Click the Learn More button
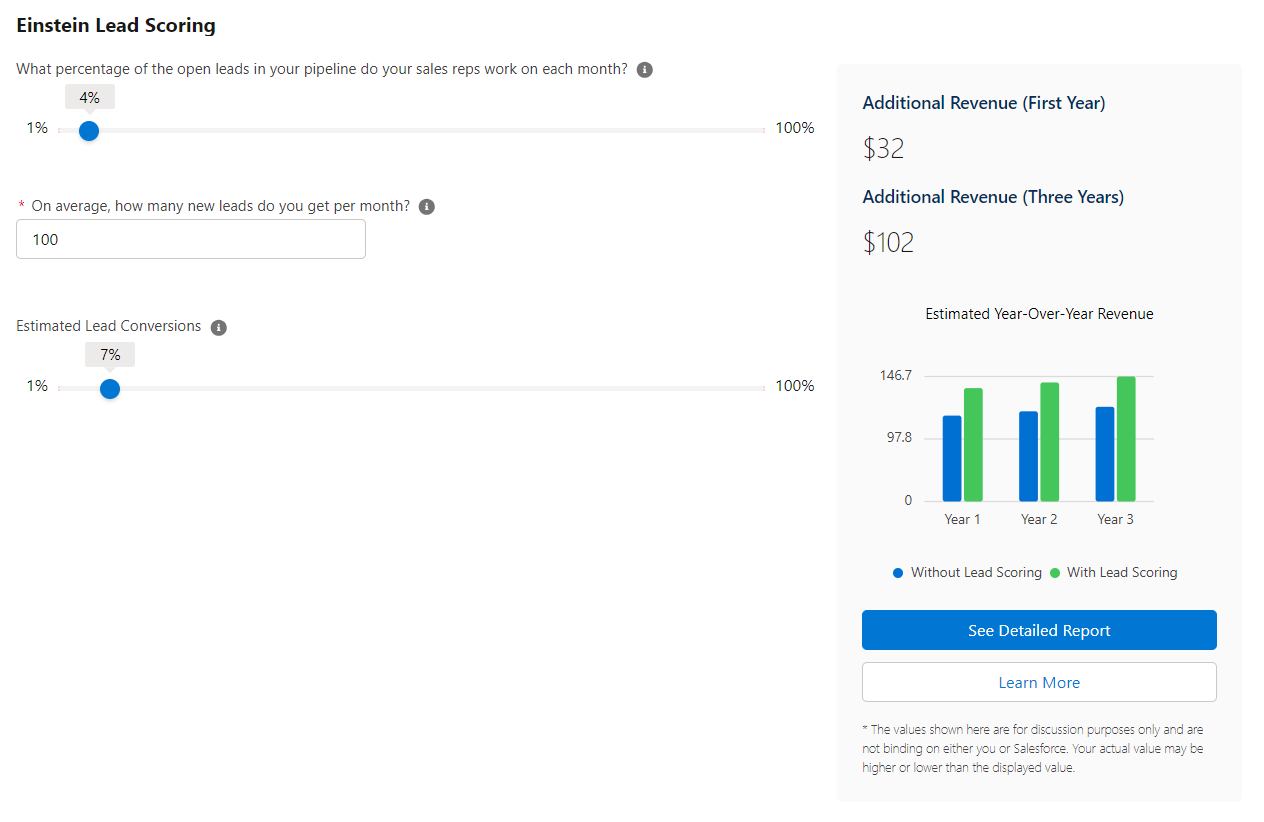 pyautogui.click(x=1039, y=682)
